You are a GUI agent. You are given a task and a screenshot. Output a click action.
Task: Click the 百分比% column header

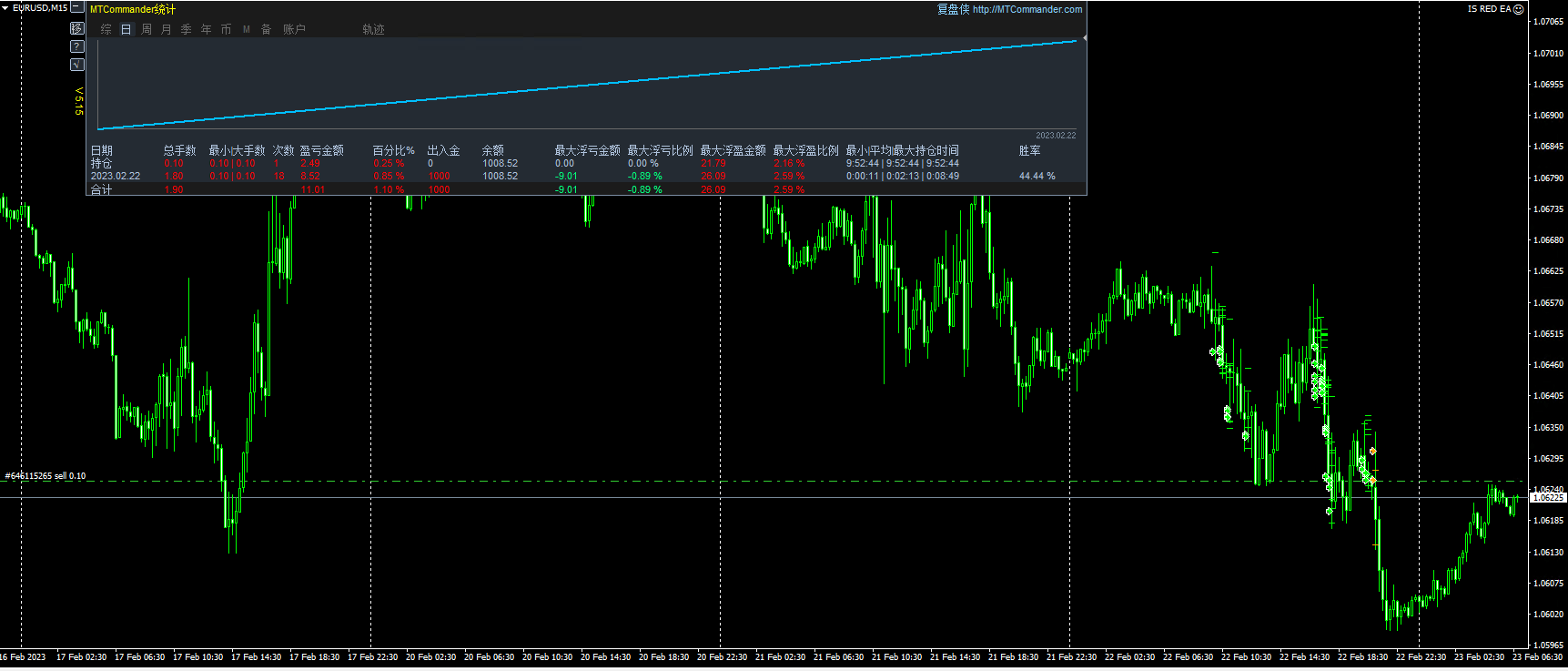point(393,150)
